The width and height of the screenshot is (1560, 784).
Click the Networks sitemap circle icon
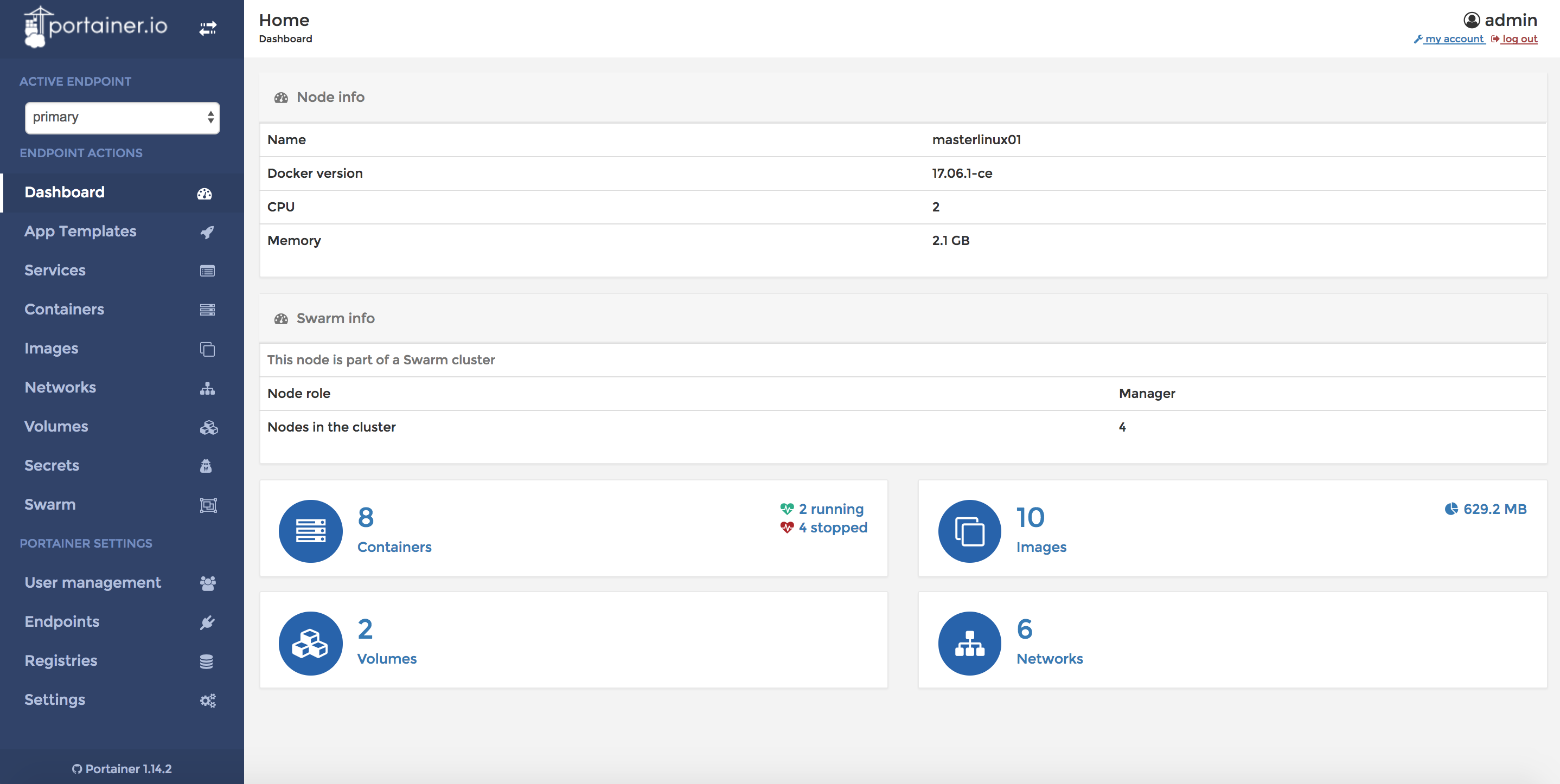point(969,643)
